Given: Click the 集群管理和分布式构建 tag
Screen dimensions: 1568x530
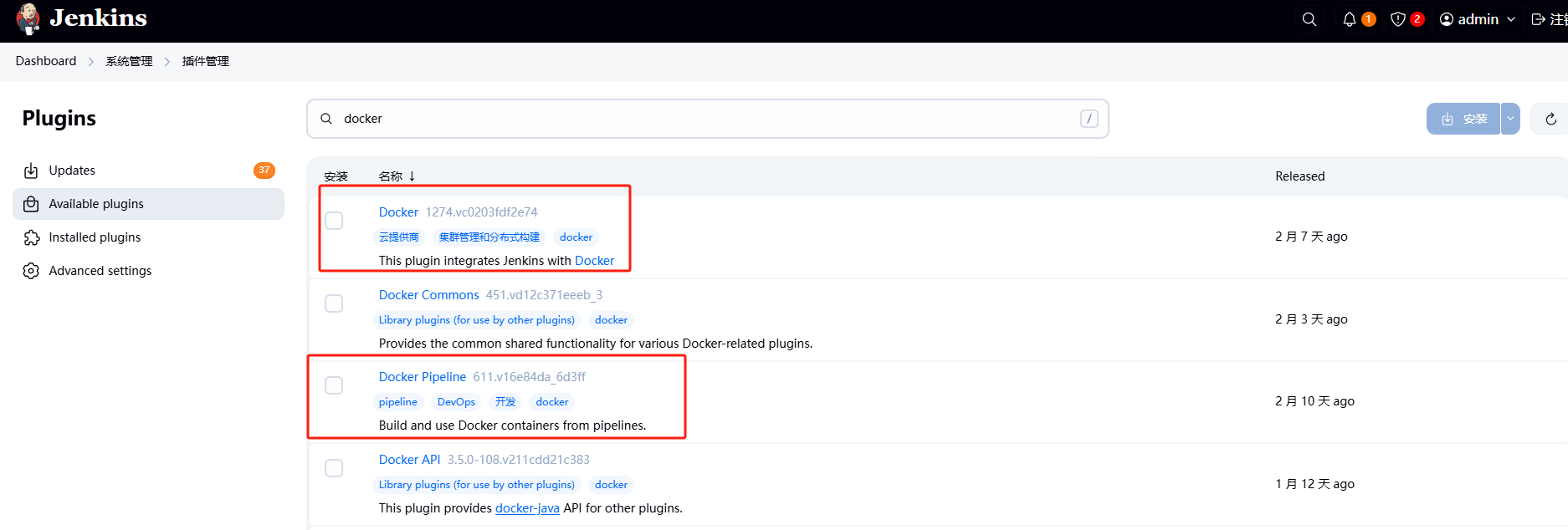Looking at the screenshot, I should (489, 237).
